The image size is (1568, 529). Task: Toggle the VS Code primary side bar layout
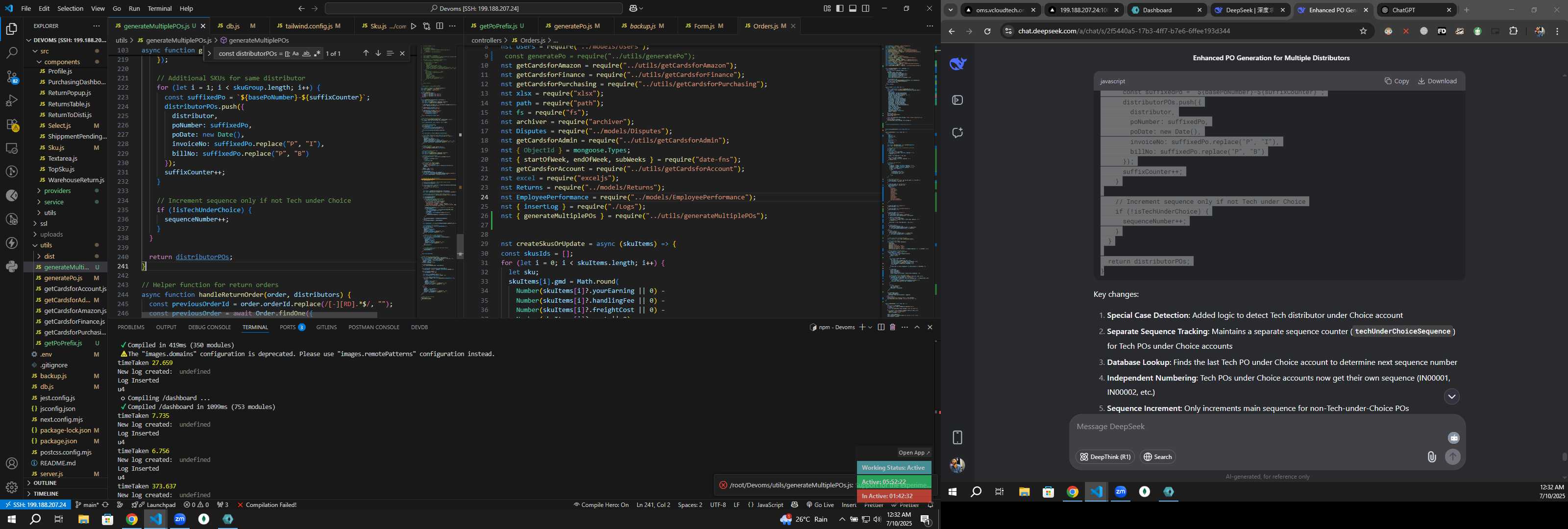(x=840, y=8)
